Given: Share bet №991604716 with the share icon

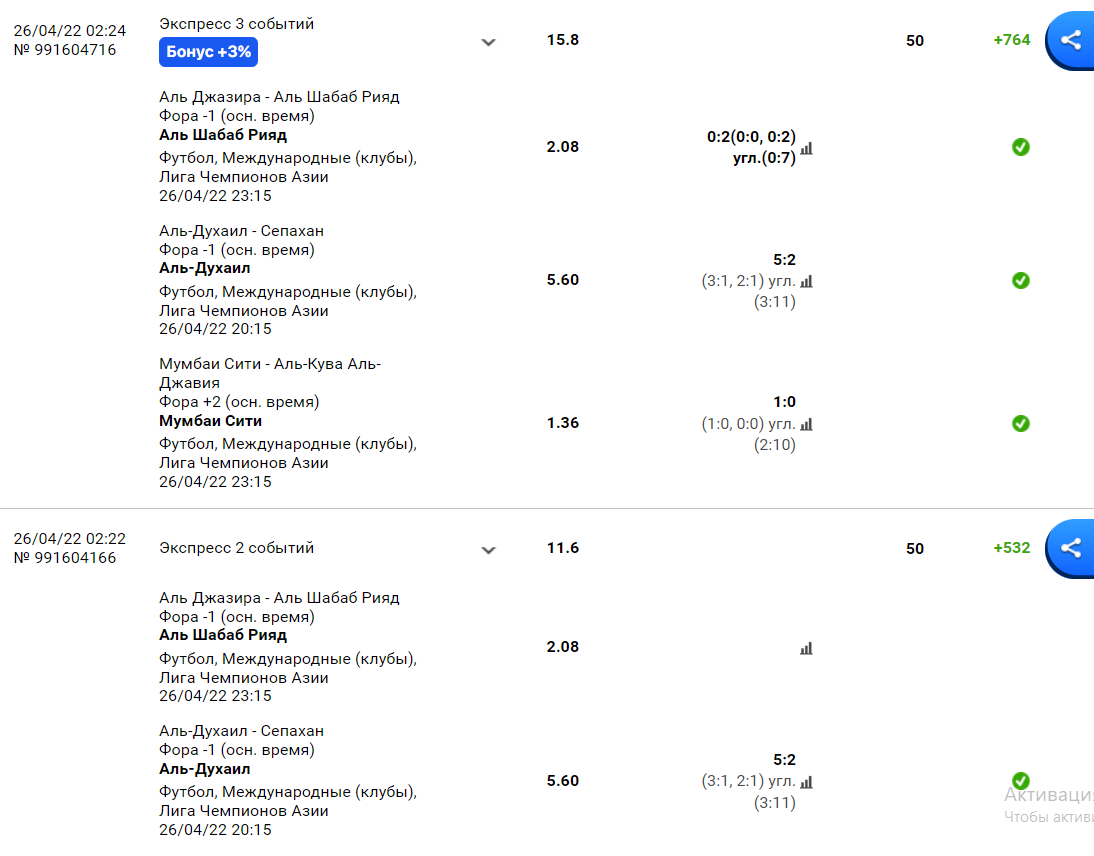Looking at the screenshot, I should click(1071, 40).
